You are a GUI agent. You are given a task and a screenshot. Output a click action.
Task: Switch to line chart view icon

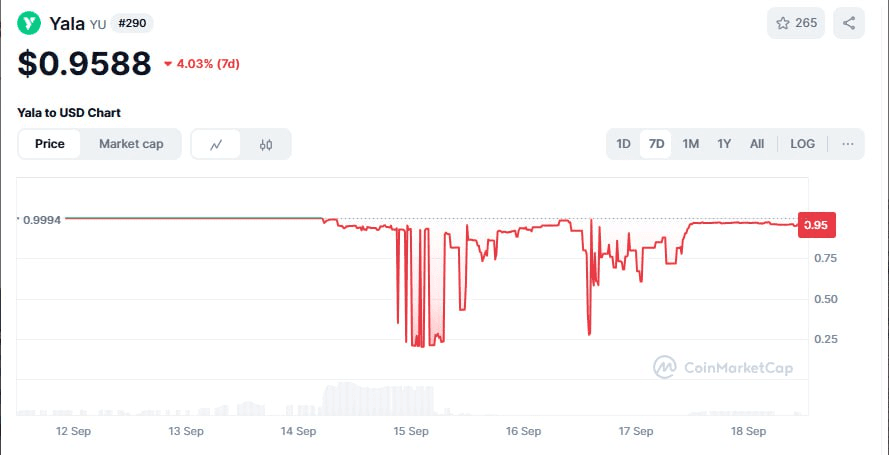click(216, 144)
